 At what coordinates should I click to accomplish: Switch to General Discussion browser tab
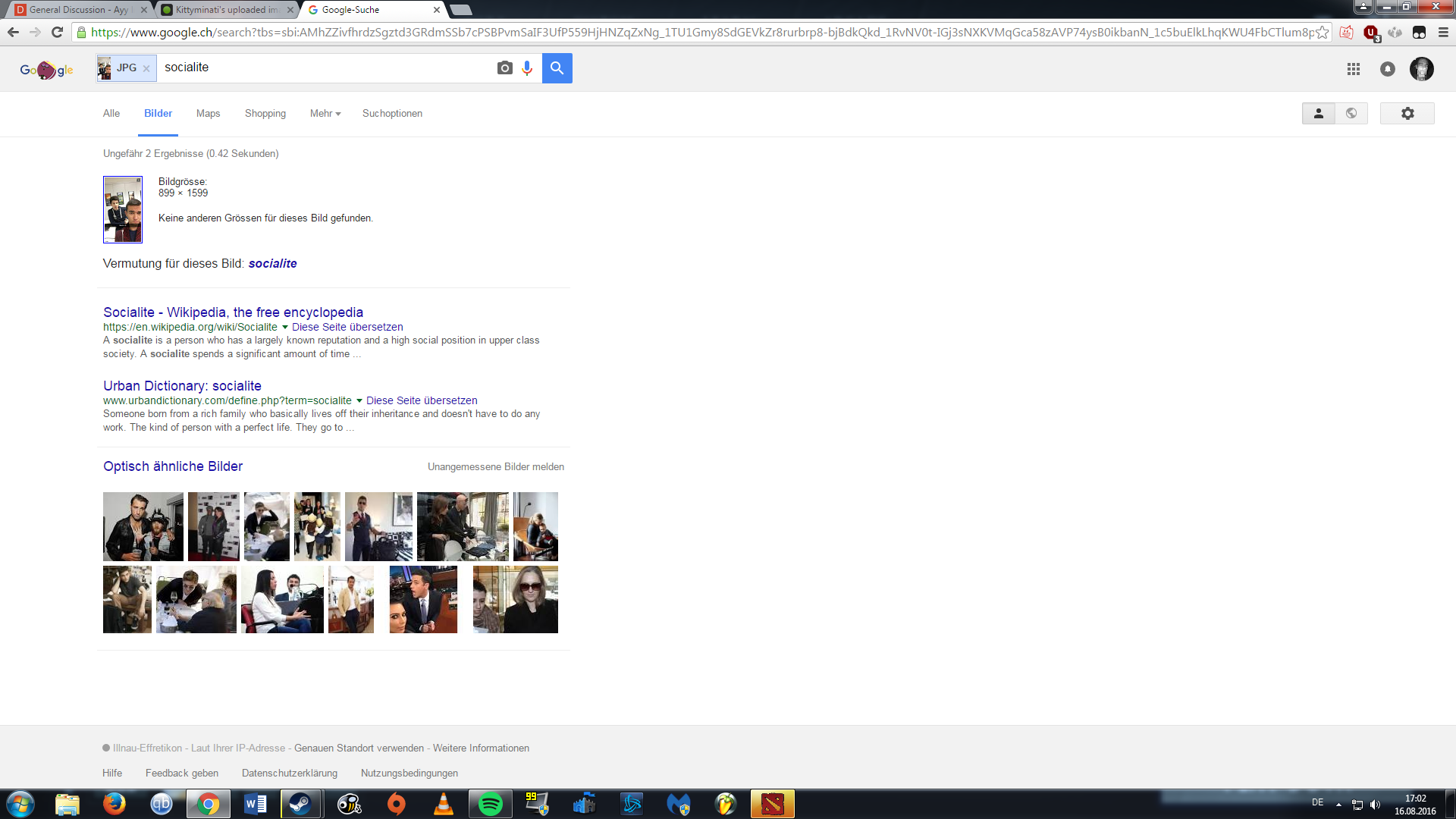coord(80,10)
